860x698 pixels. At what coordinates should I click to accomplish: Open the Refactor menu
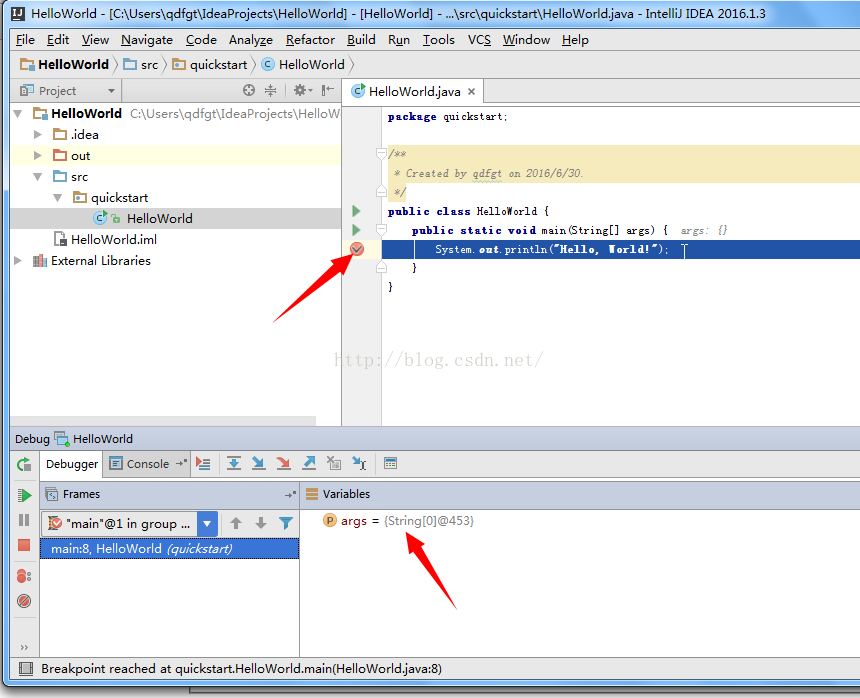point(310,40)
